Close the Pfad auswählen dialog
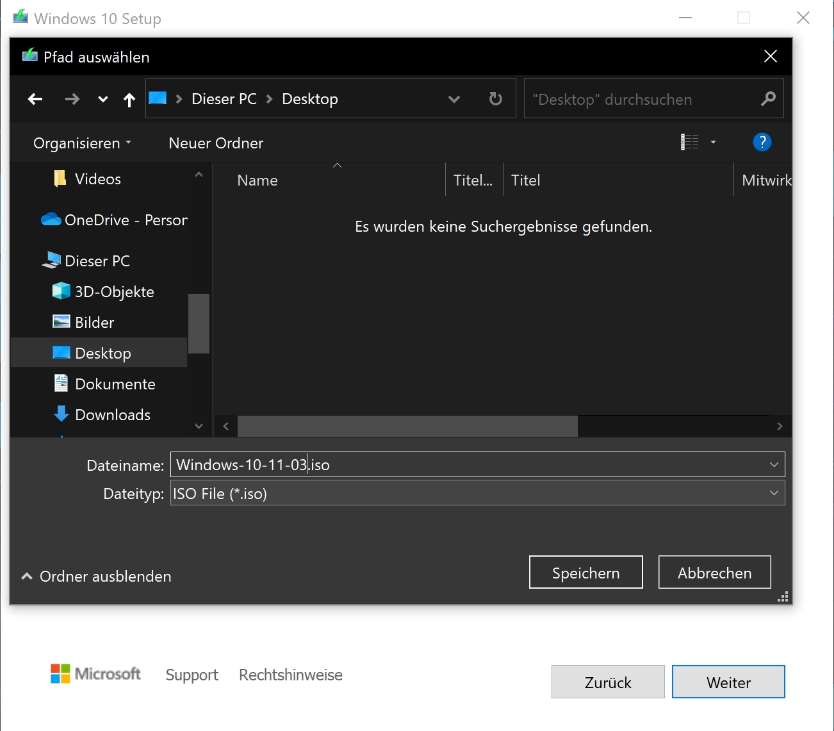The image size is (834, 731). click(770, 56)
